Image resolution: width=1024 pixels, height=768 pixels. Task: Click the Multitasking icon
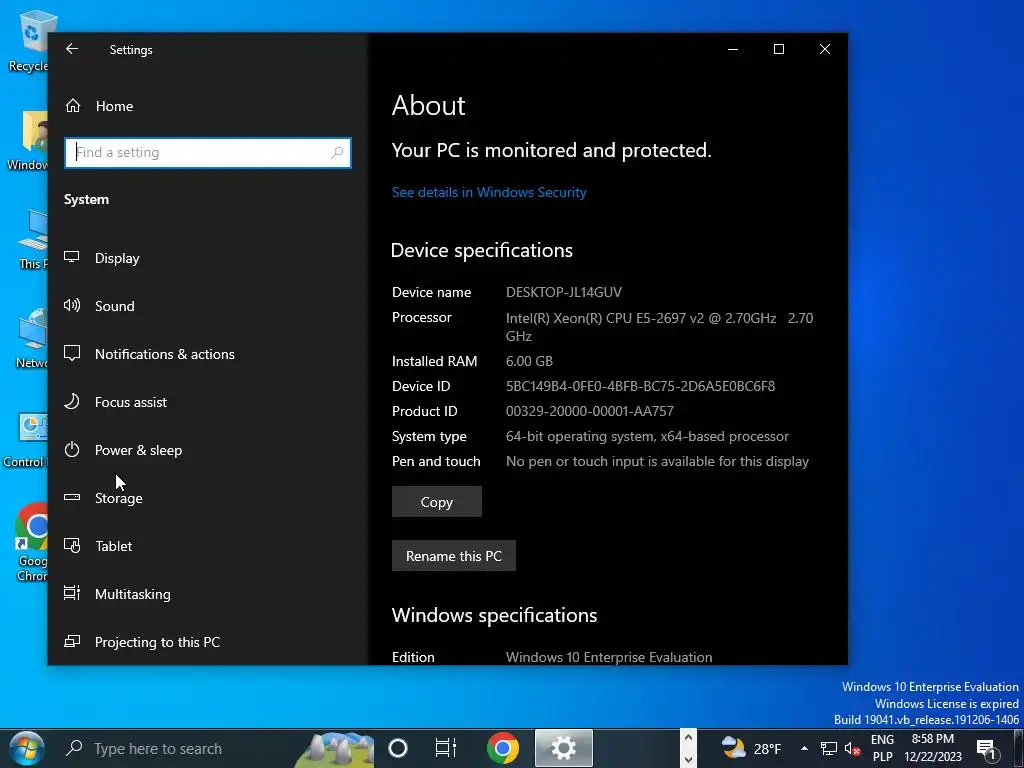click(72, 593)
